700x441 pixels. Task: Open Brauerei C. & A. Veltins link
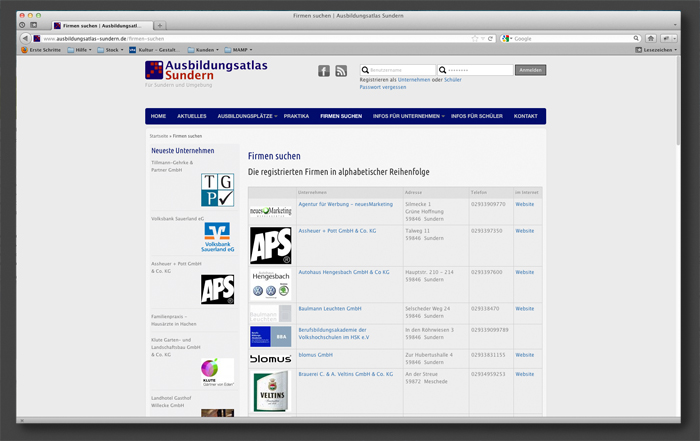click(346, 374)
